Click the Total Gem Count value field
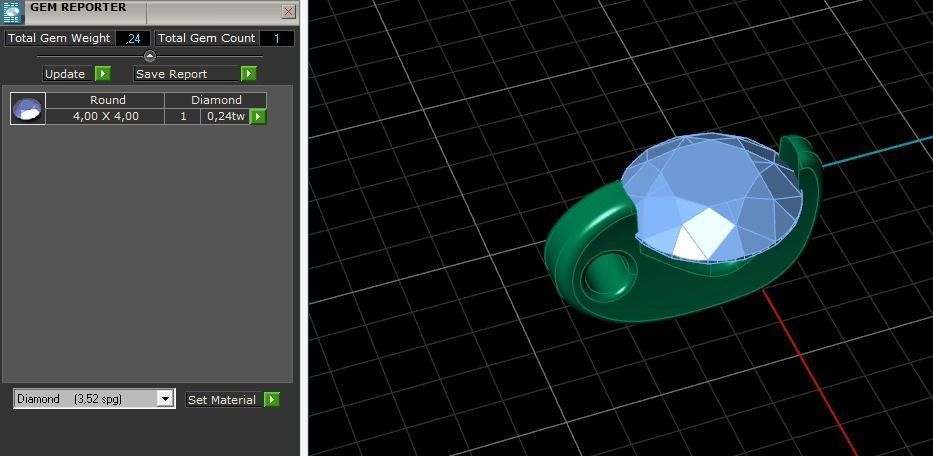Viewport: 933px width, 456px height. [x=277, y=38]
